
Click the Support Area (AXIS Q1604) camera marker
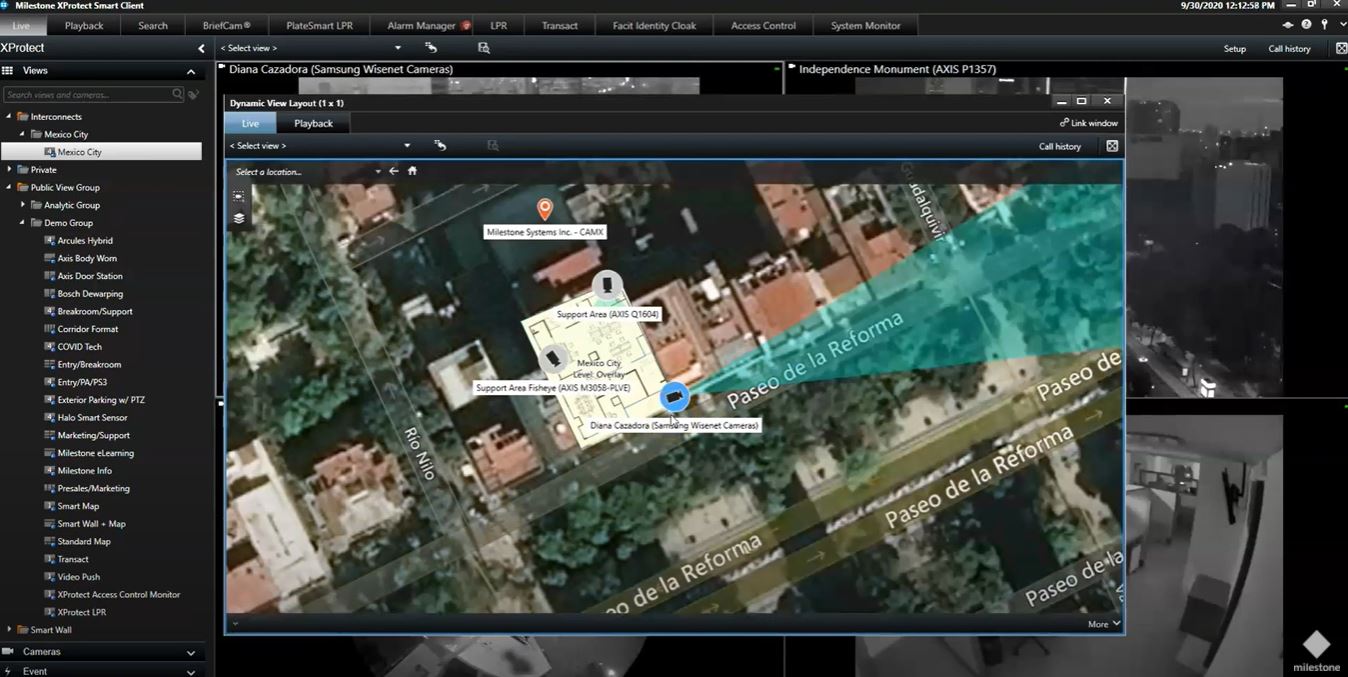(x=608, y=285)
